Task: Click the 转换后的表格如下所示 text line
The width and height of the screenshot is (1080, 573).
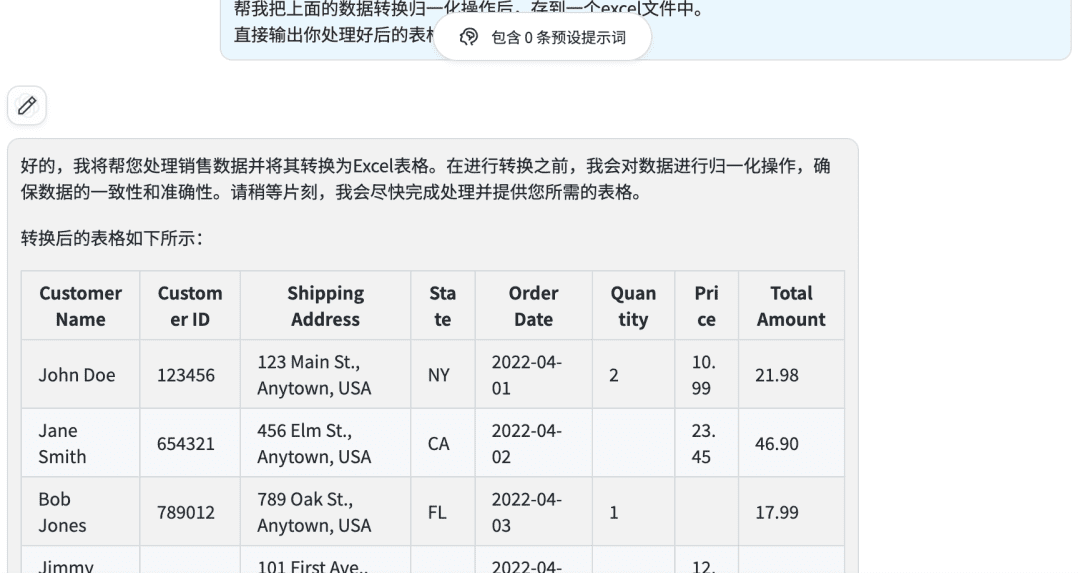Action: (x=112, y=238)
